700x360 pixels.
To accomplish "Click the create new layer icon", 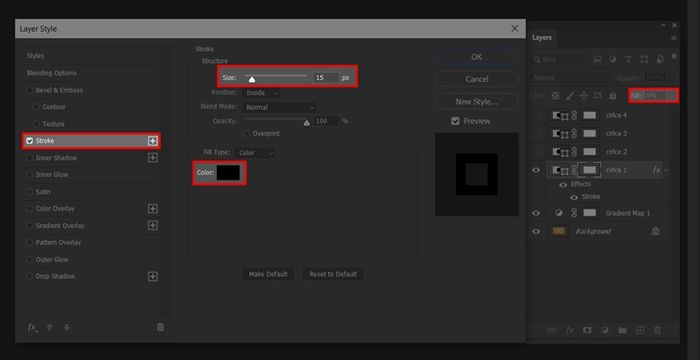I will coord(640,330).
